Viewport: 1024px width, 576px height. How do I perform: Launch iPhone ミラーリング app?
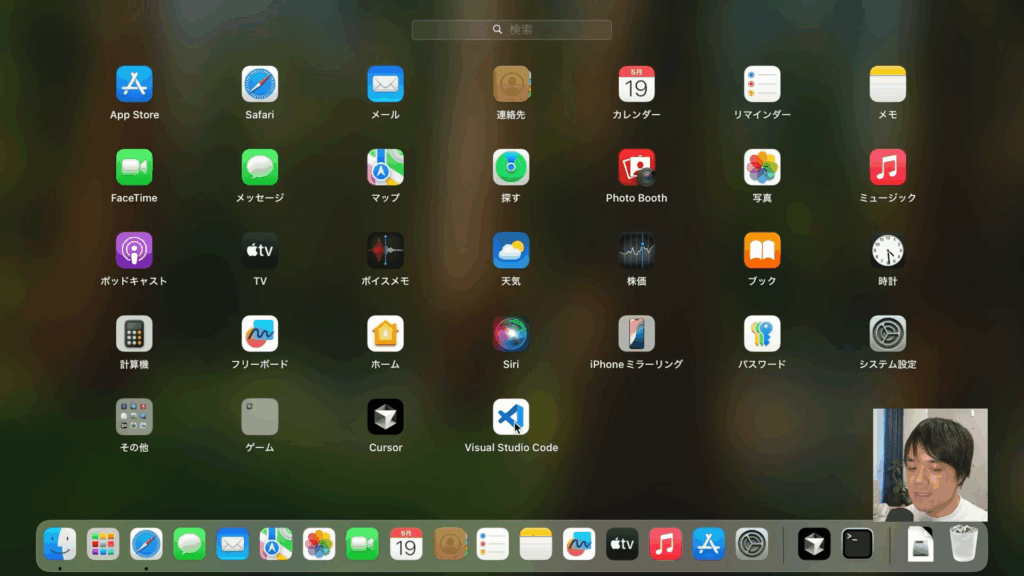point(636,334)
